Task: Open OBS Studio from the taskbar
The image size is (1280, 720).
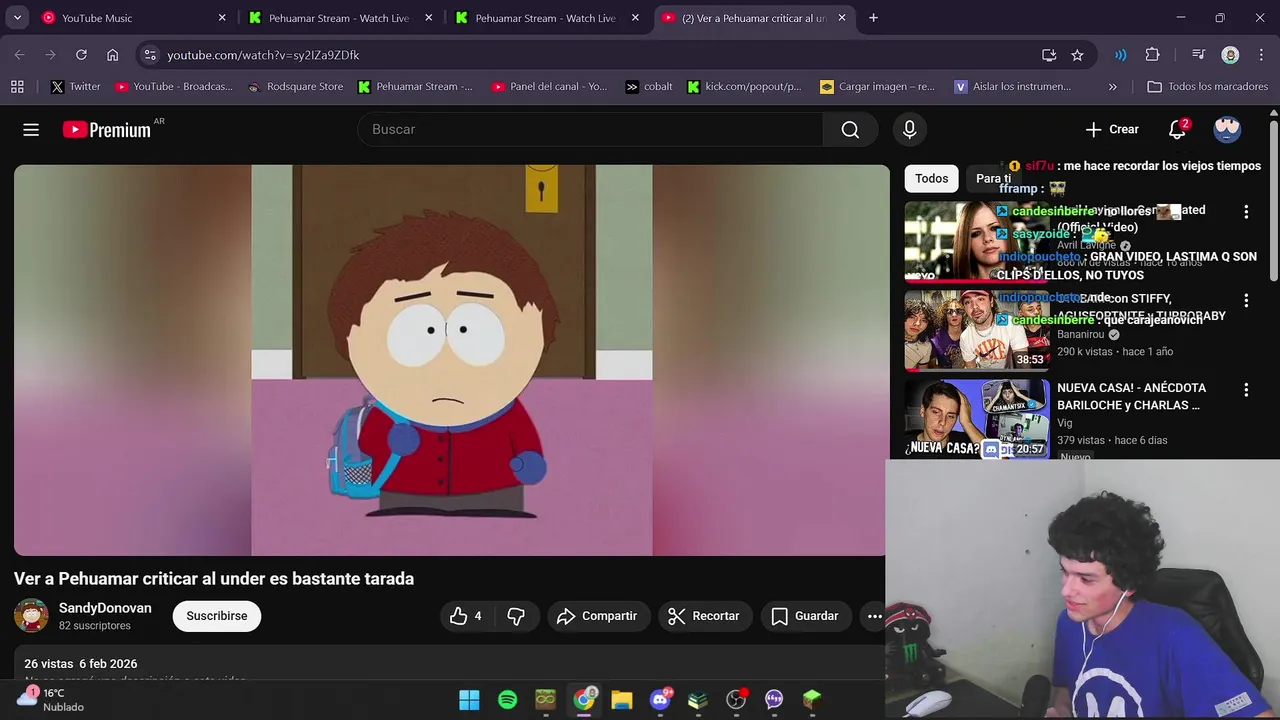Action: 736,700
